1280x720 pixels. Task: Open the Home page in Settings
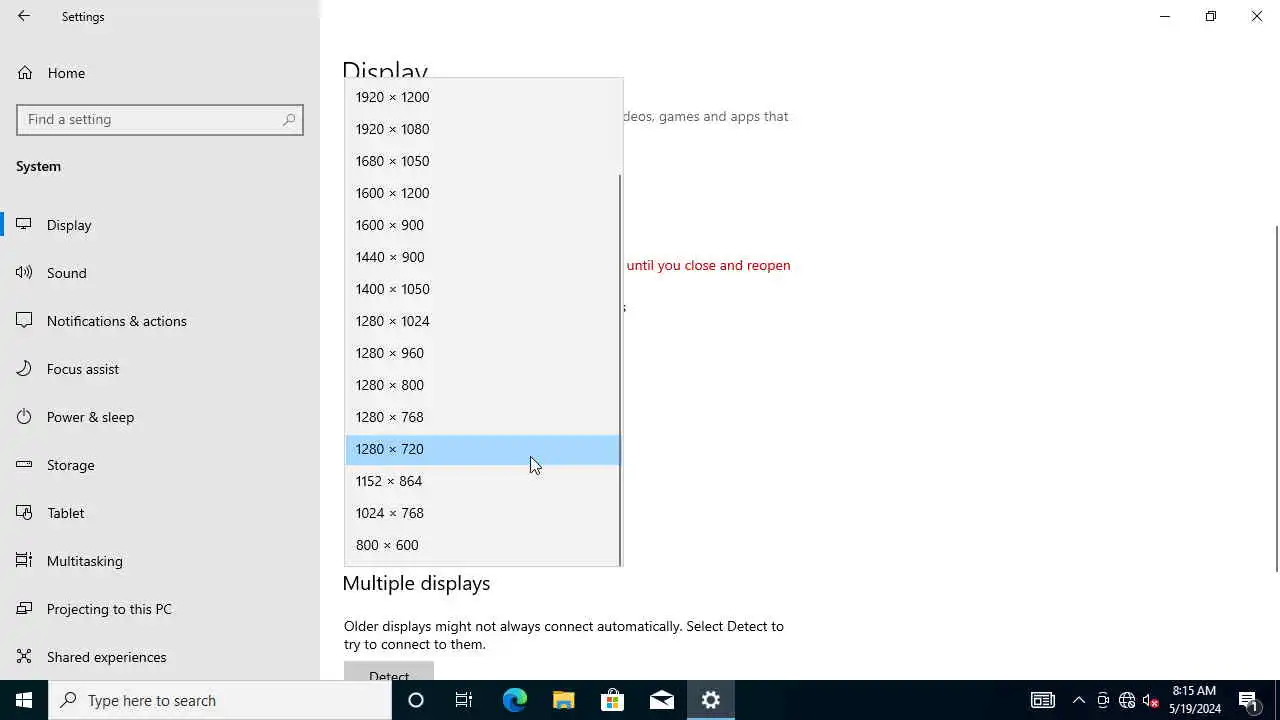click(x=160, y=73)
